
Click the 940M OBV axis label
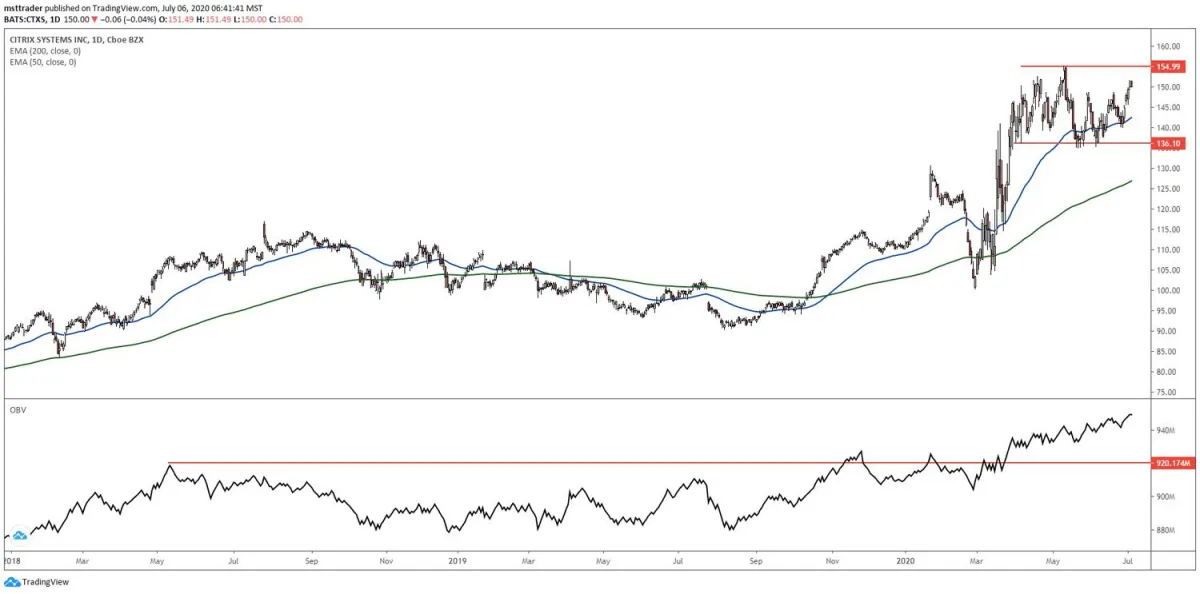point(1166,430)
